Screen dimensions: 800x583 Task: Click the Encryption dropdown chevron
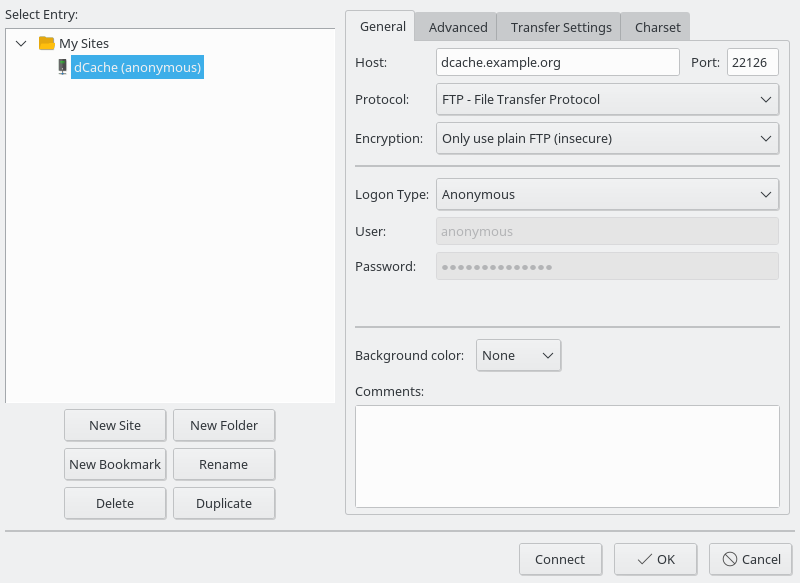coord(766,138)
